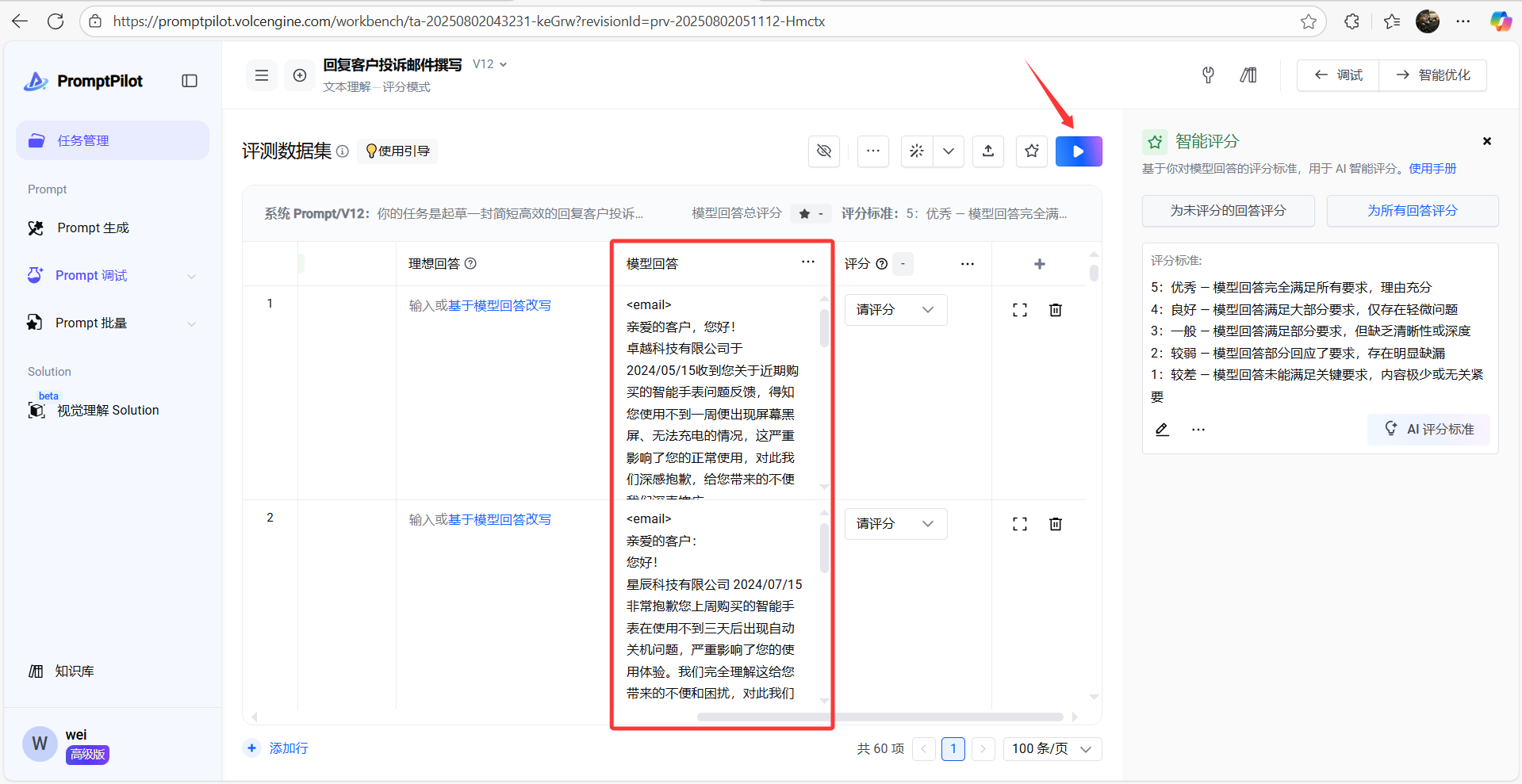This screenshot has height=784, width=1522.
Task: Expand row 2 to fullscreen
Action: tap(1019, 524)
